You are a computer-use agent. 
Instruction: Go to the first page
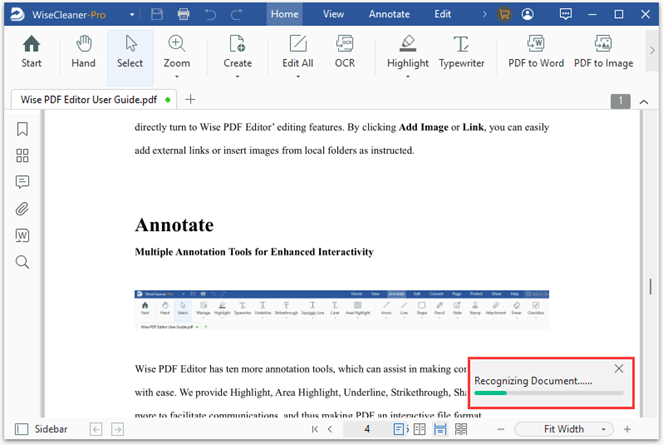click(x=315, y=429)
